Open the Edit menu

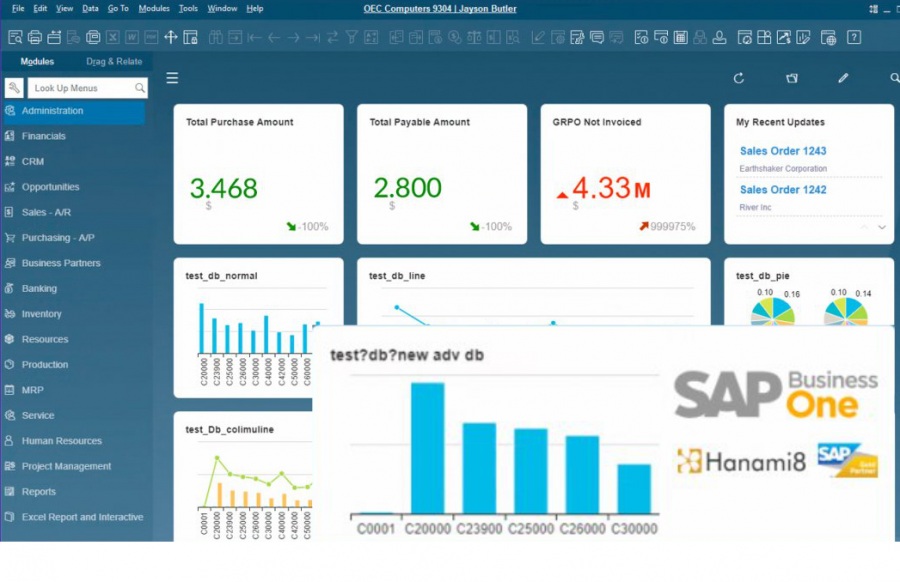[x=40, y=9]
